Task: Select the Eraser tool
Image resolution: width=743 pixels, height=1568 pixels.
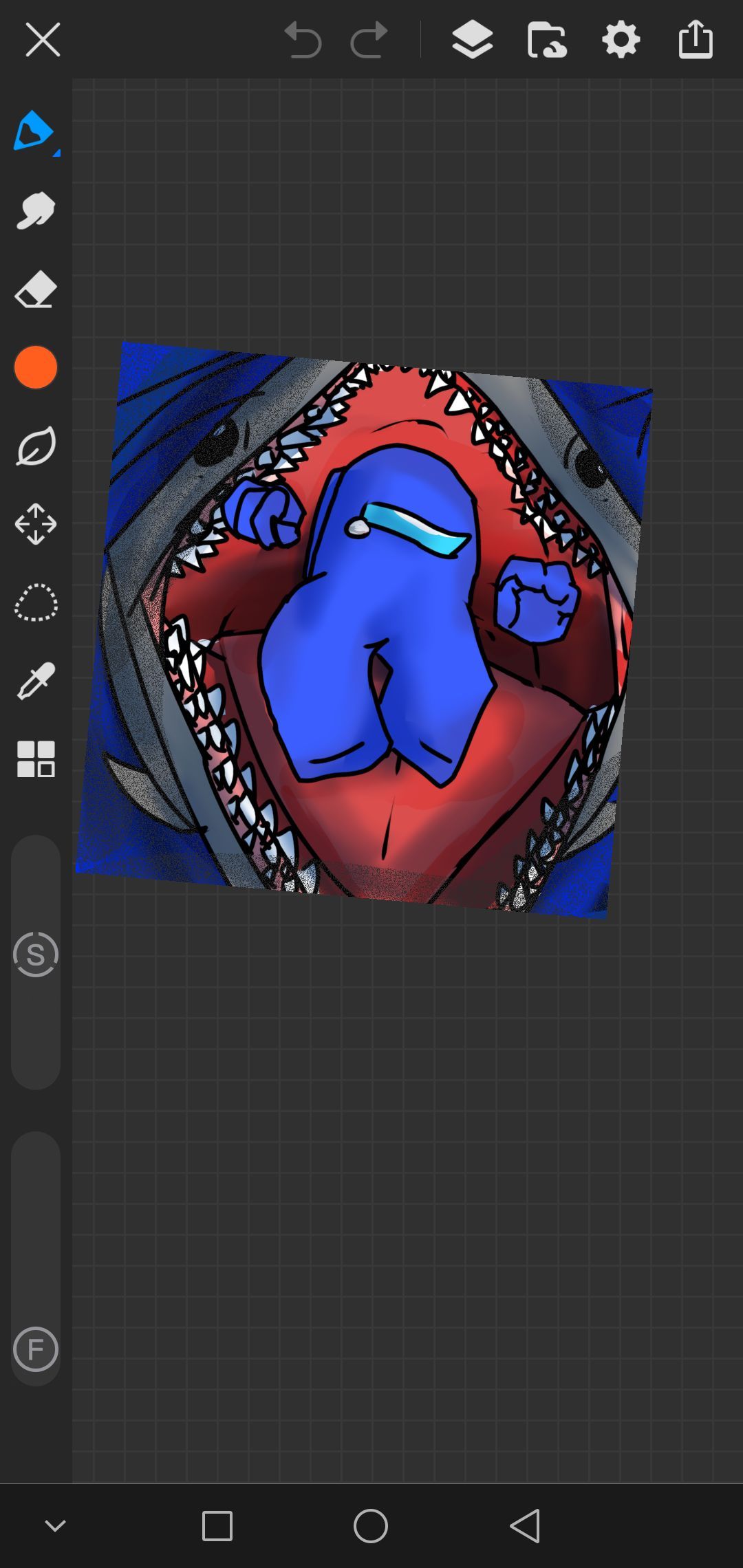Action: [36, 289]
